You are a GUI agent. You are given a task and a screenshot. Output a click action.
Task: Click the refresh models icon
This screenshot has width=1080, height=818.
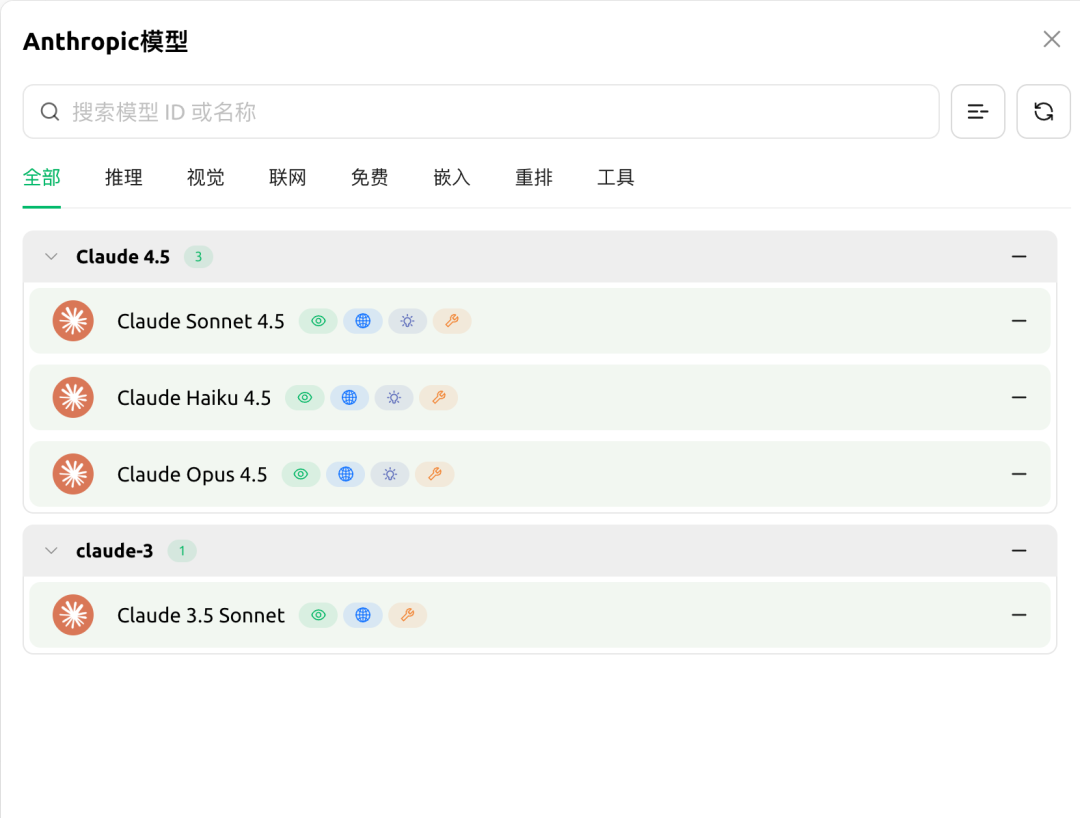click(x=1043, y=111)
